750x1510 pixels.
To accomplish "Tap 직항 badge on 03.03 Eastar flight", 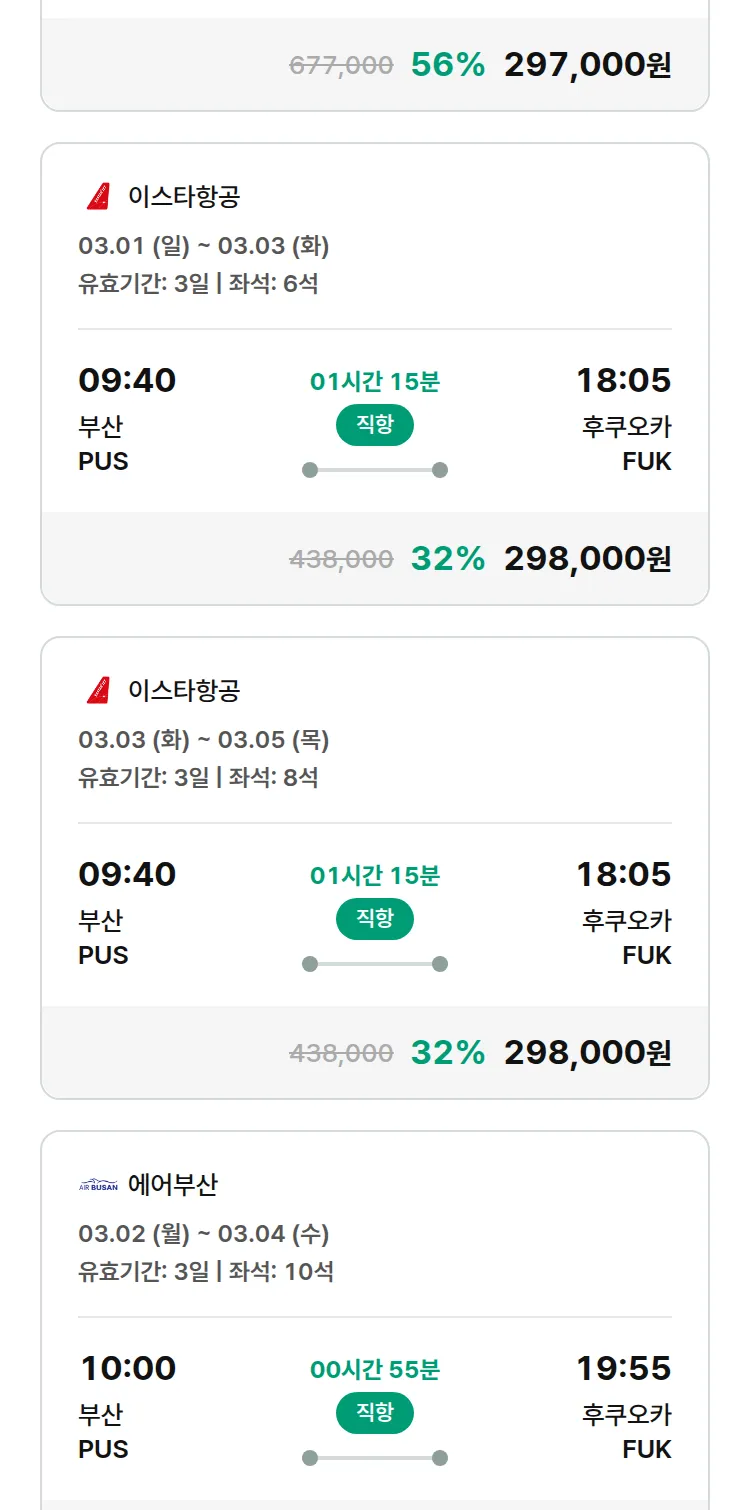I will pos(374,919).
